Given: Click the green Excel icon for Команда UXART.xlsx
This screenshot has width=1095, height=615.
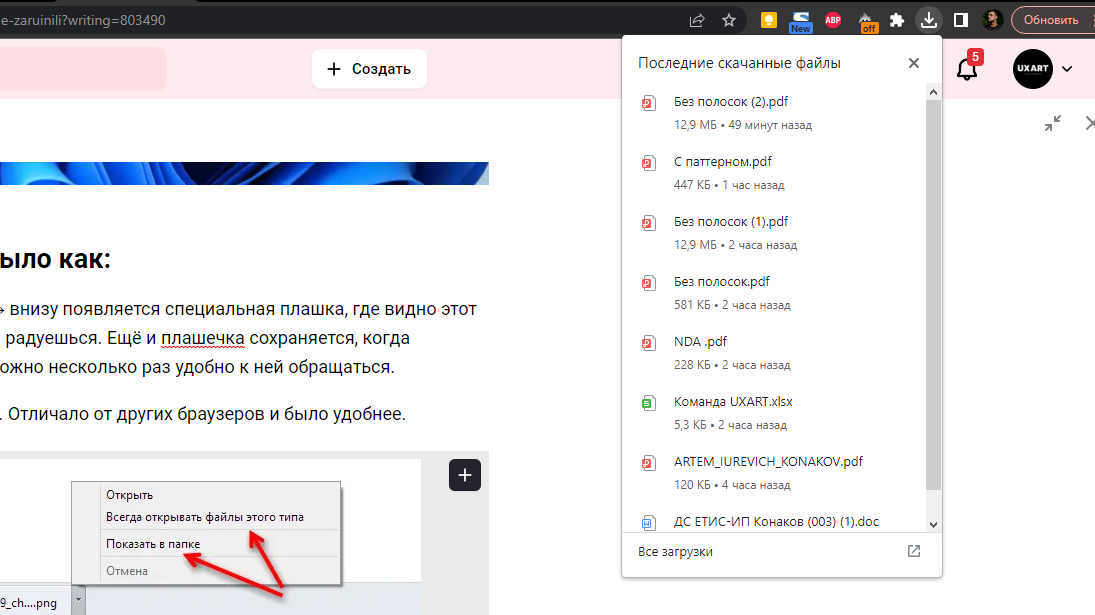Looking at the screenshot, I should pyautogui.click(x=648, y=403).
